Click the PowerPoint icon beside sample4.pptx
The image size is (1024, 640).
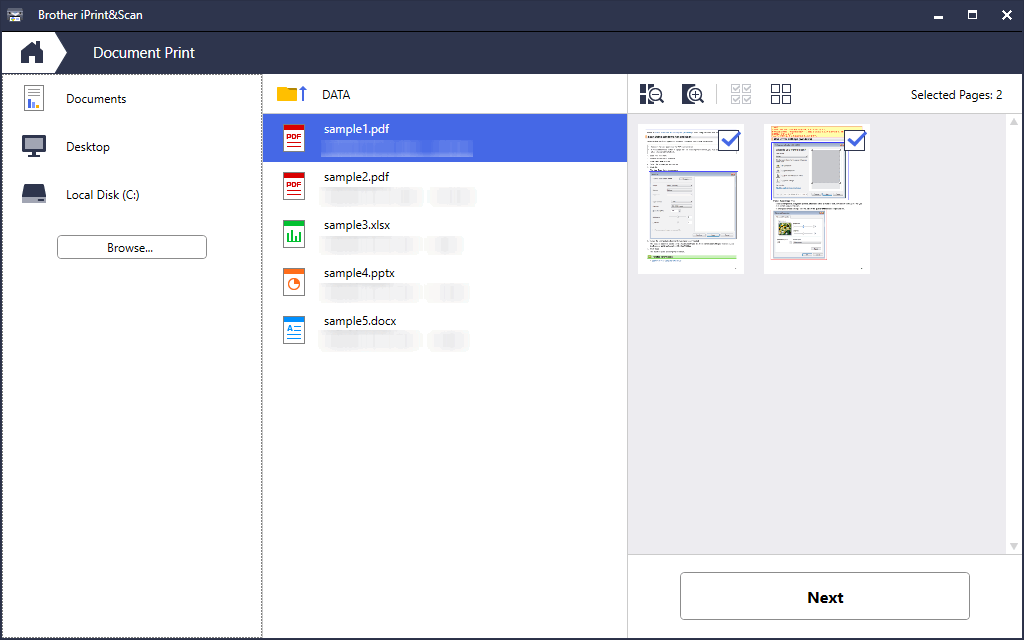294,282
